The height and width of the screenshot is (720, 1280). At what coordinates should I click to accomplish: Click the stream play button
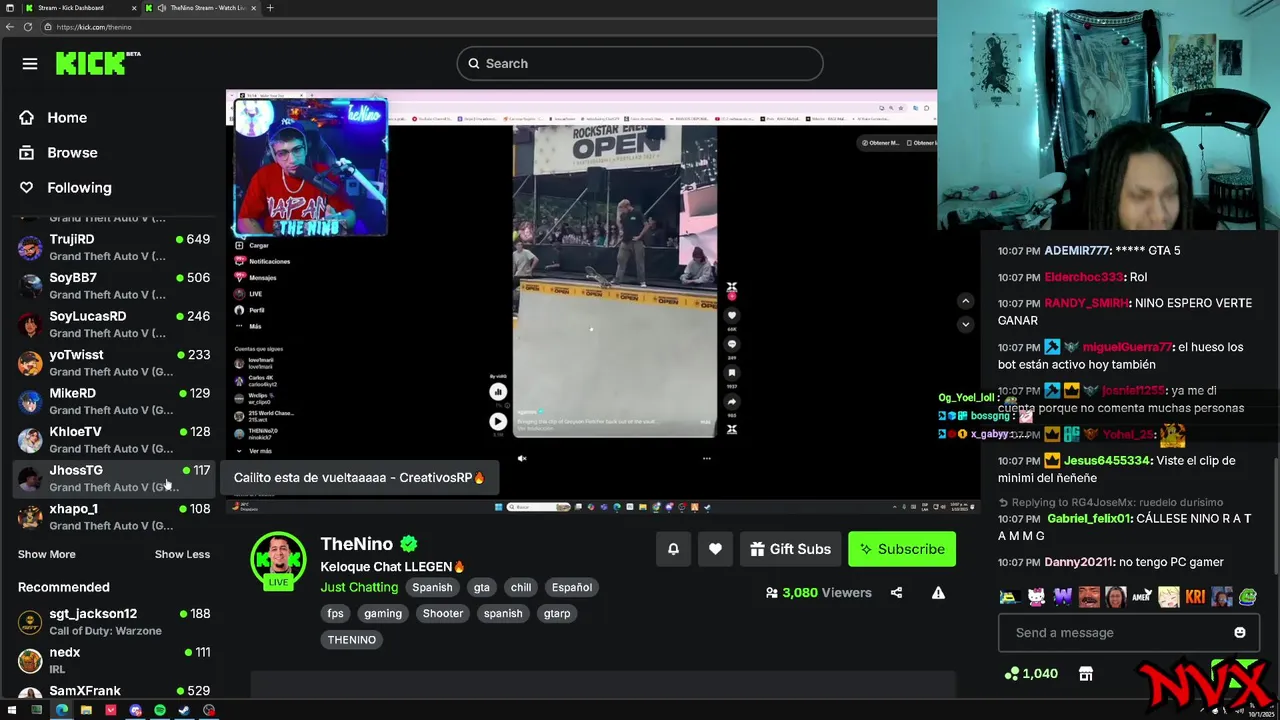[497, 422]
